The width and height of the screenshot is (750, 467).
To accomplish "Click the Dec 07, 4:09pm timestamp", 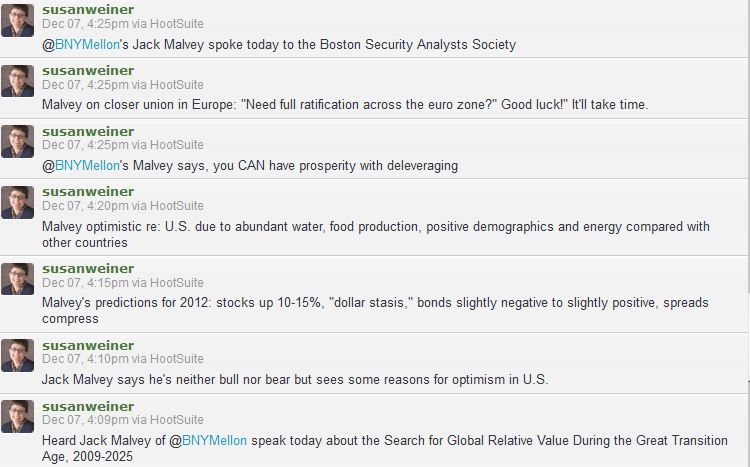I will 85,420.
